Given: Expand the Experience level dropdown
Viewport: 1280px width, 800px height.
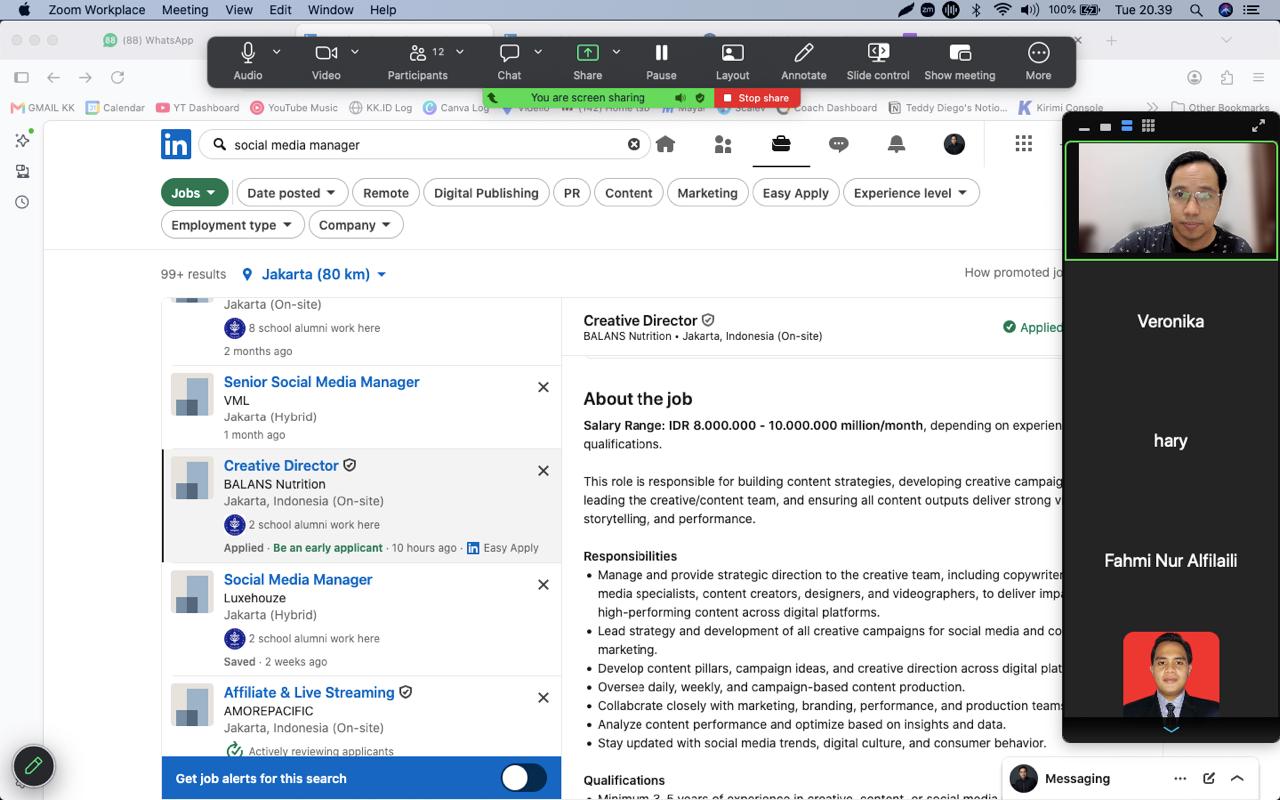Looking at the screenshot, I should [911, 193].
